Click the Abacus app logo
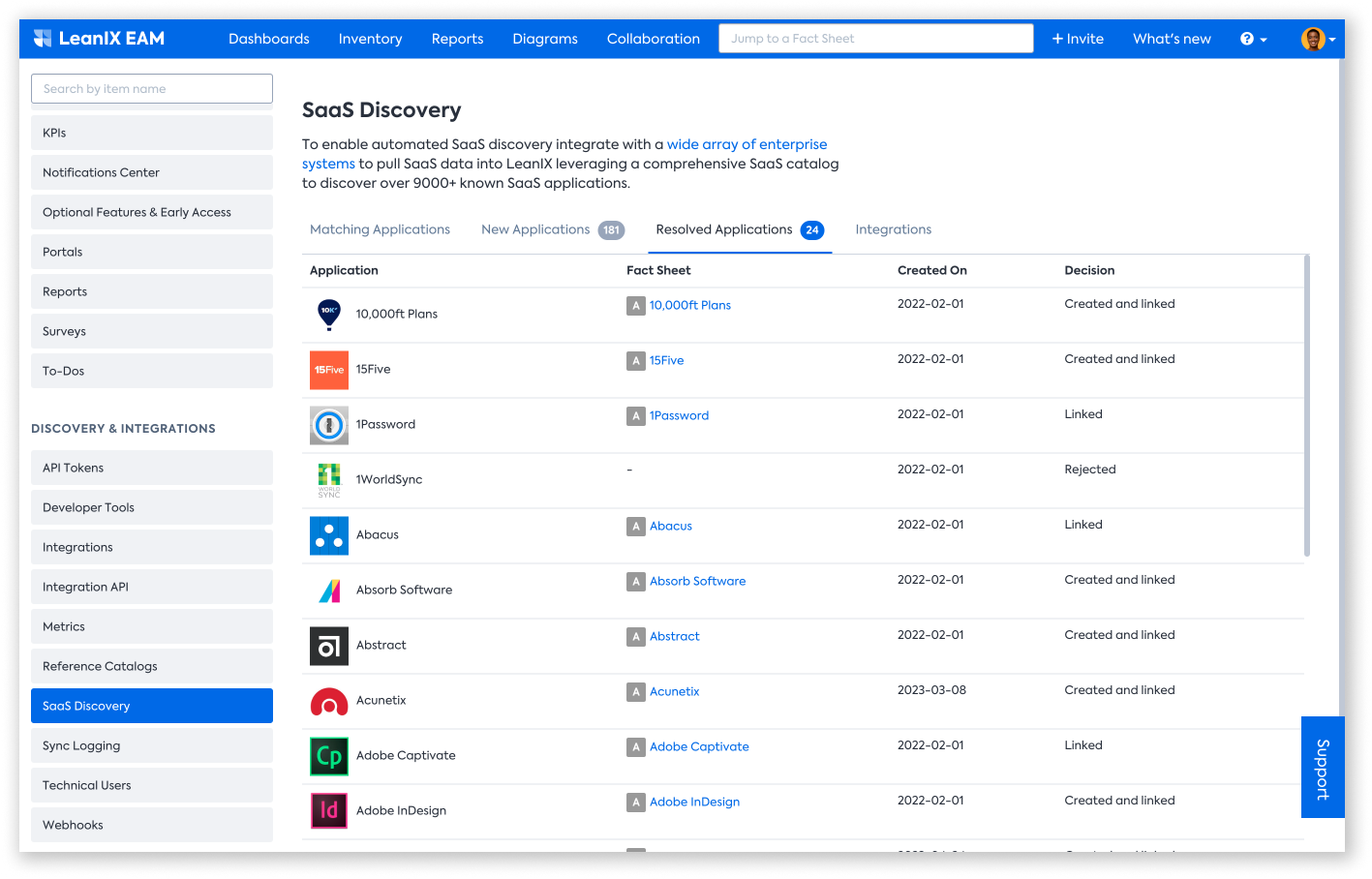Image resolution: width=1372 pixels, height=879 pixels. coord(329,535)
